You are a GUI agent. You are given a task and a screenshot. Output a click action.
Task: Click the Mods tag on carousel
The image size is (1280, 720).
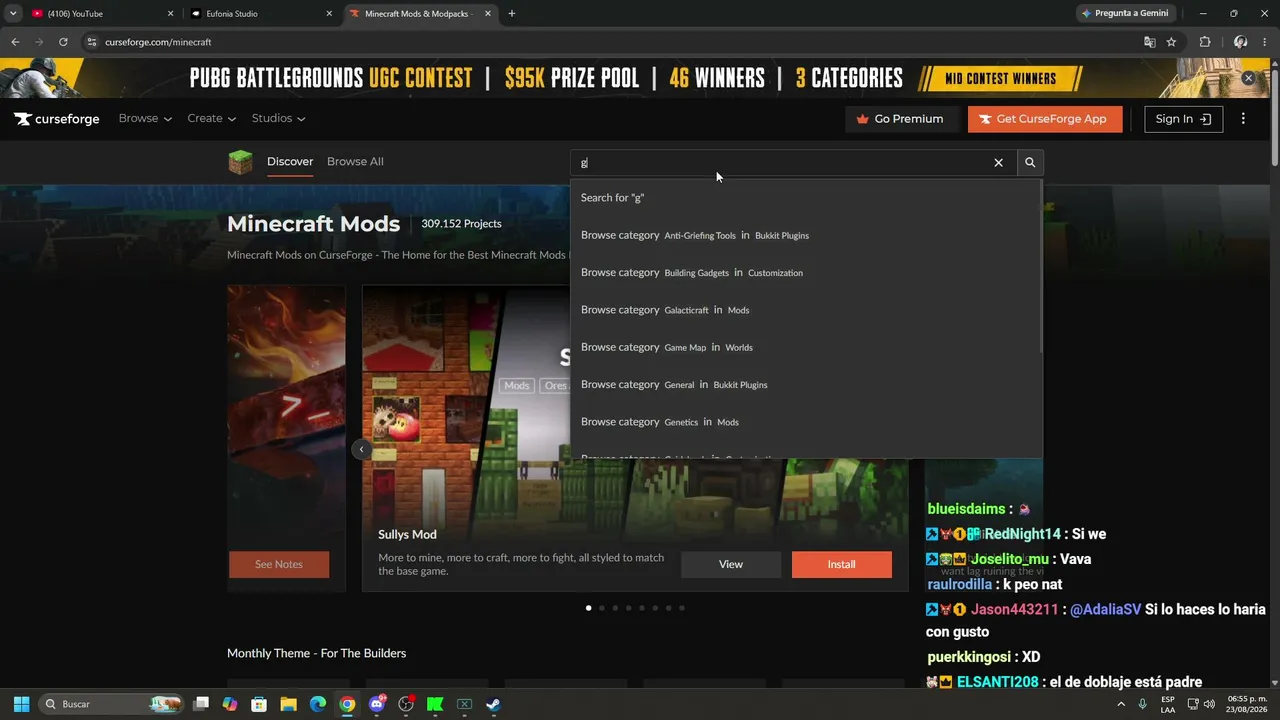tap(517, 385)
